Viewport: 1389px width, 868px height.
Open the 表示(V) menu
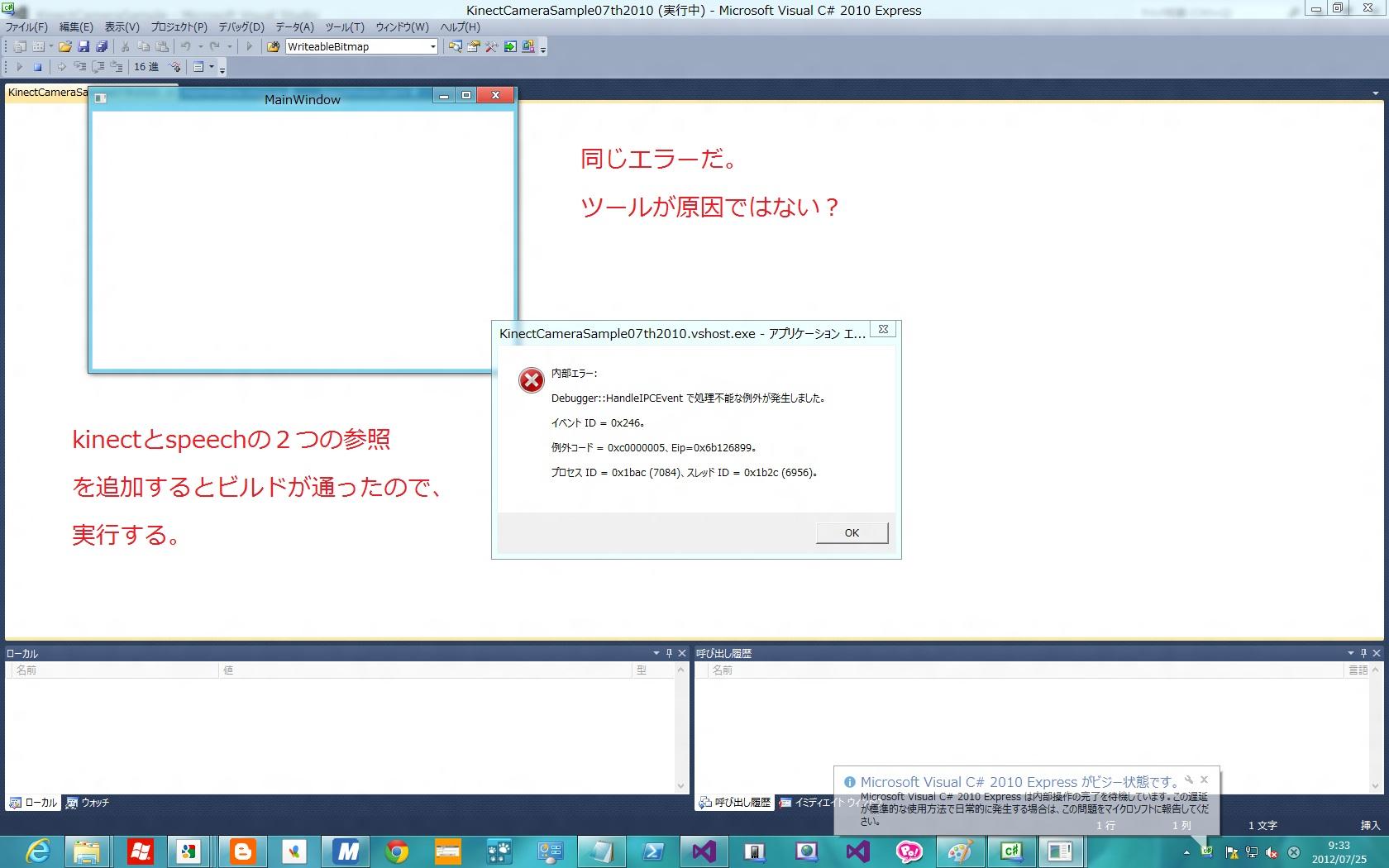coord(122,27)
